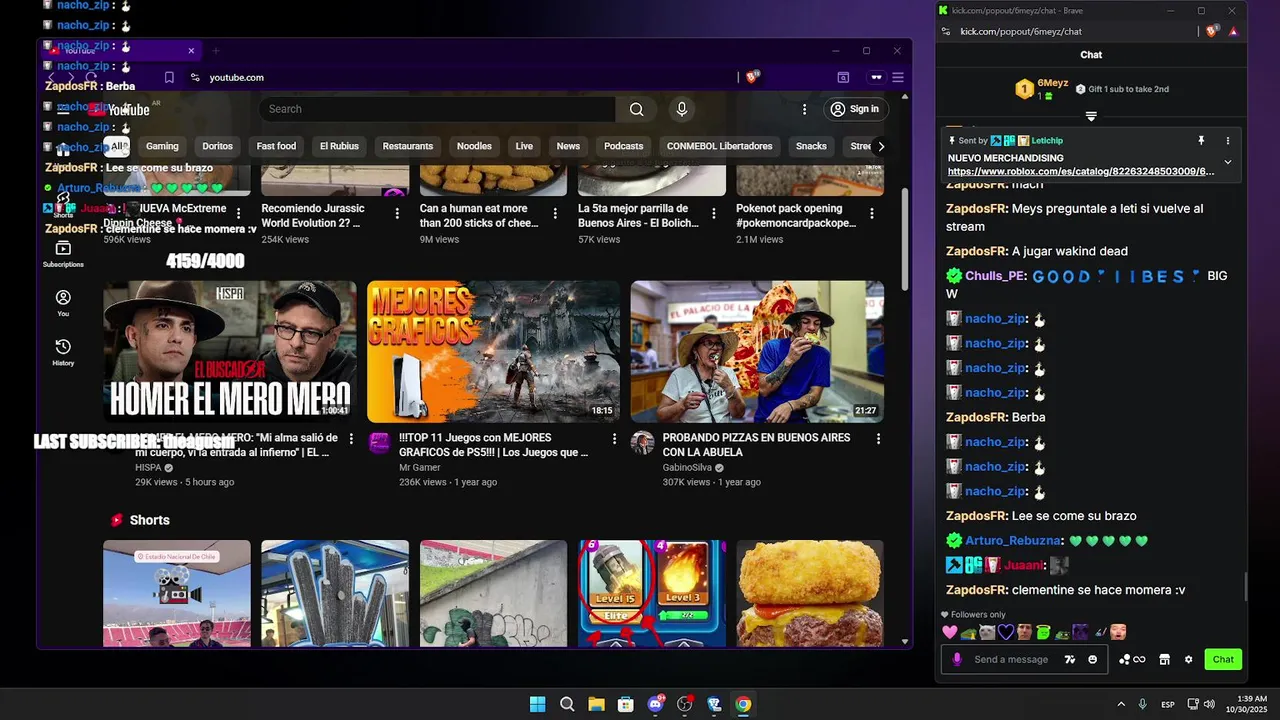The height and width of the screenshot is (720, 1280).
Task: Click Gift 1 sub to take 2nd
Action: point(1122,89)
